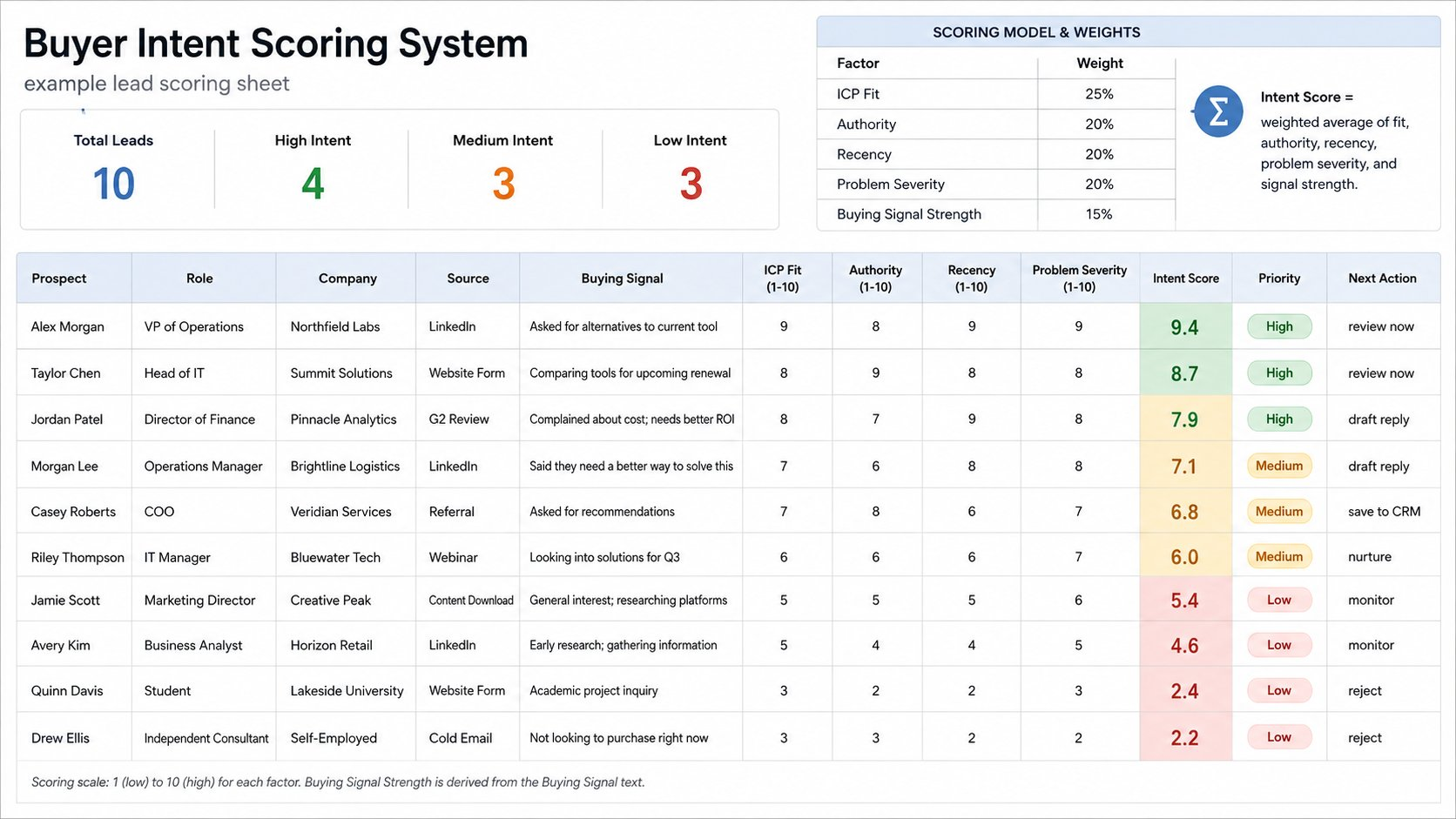Click prospect name 'Taylor Chen'
Screen dimensions: 1456x819
(x=65, y=373)
